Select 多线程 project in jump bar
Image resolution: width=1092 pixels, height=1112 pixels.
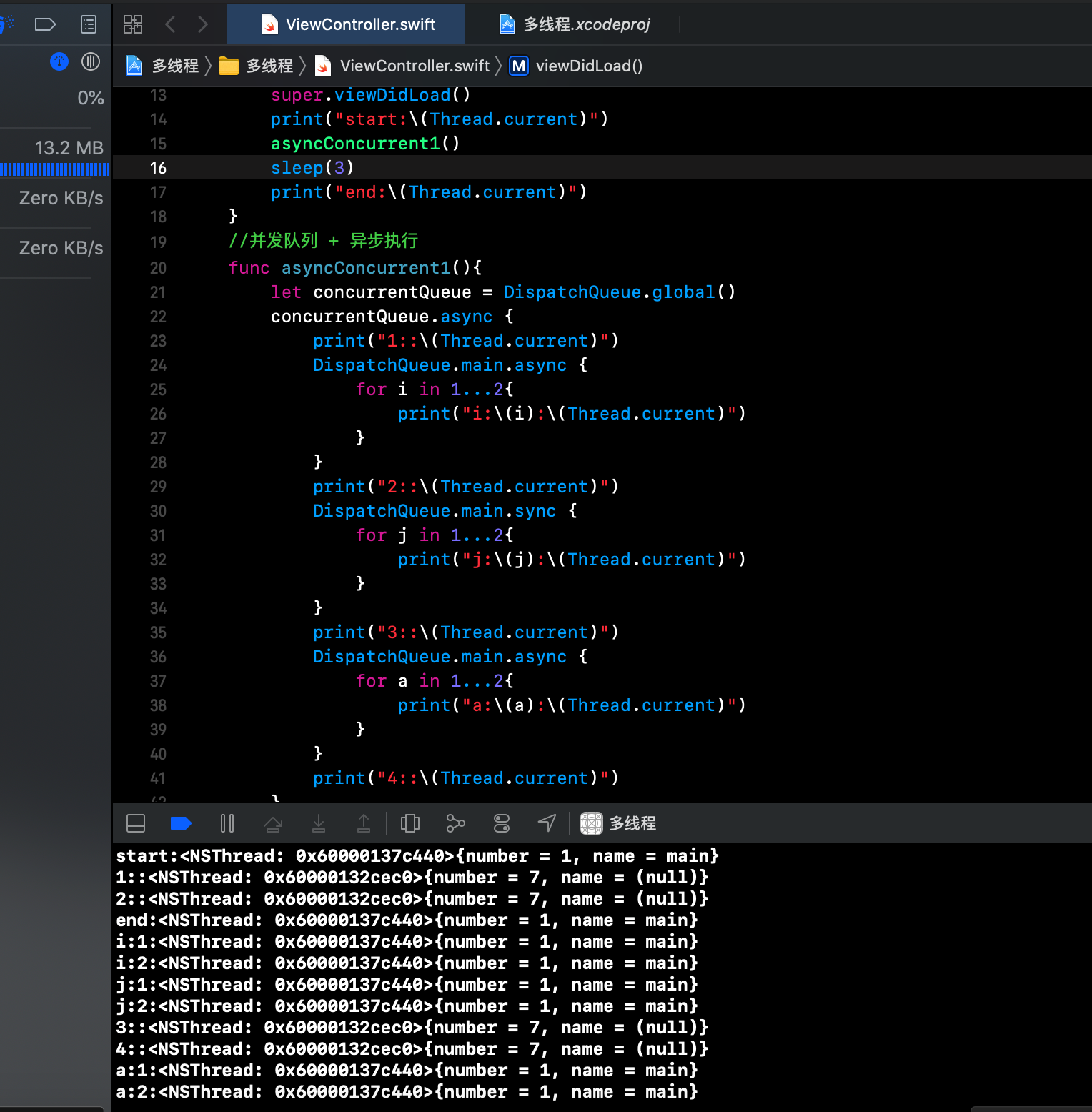pyautogui.click(x=163, y=66)
